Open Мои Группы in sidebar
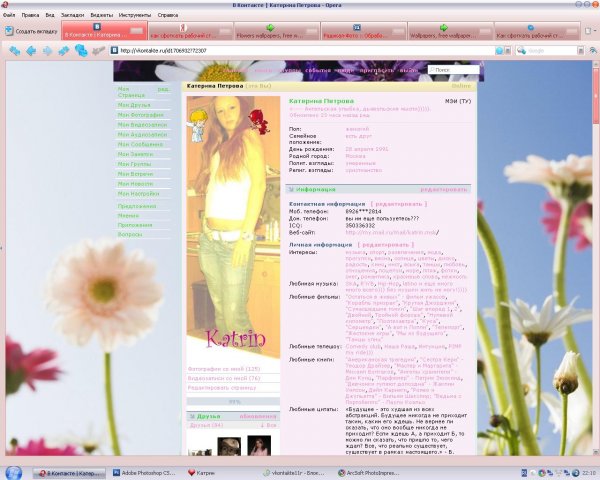The image size is (600, 480). [x=134, y=164]
